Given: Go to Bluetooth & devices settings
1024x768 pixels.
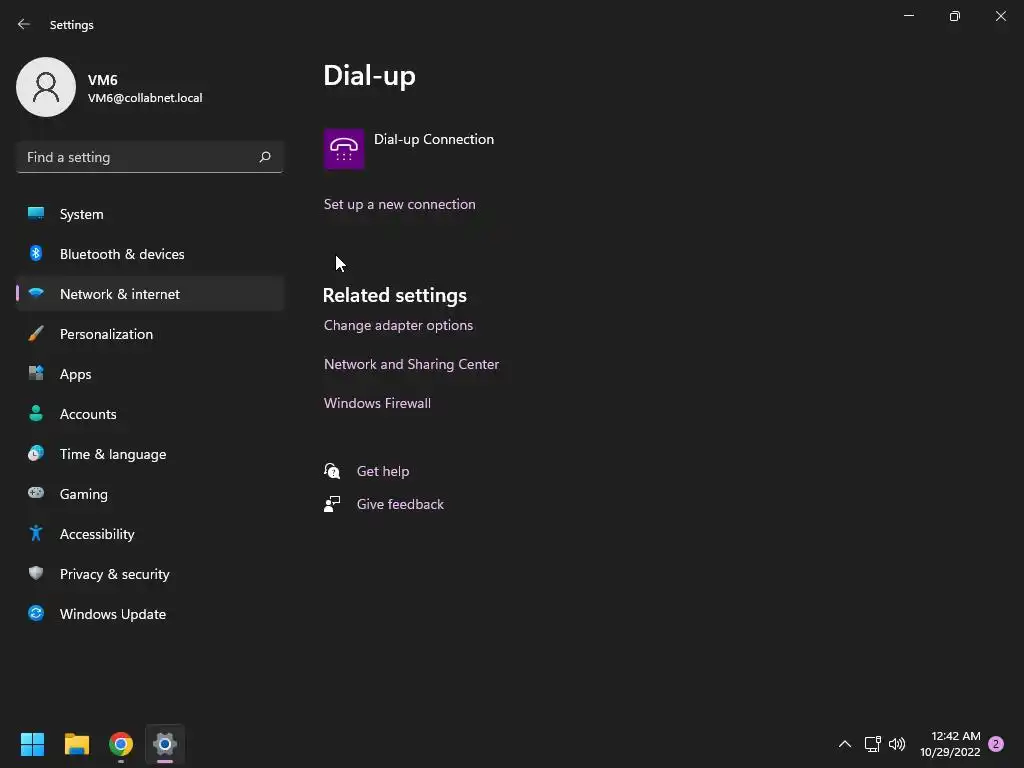Looking at the screenshot, I should [x=122, y=254].
